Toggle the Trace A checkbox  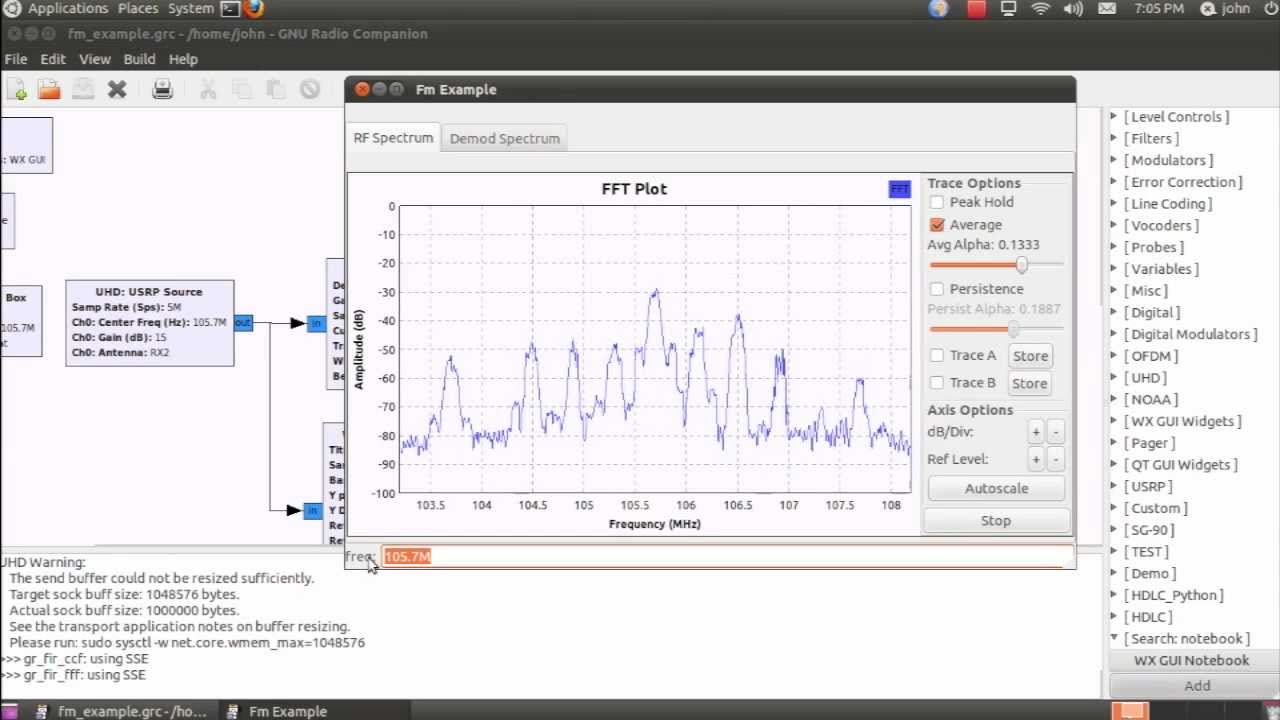(x=936, y=355)
